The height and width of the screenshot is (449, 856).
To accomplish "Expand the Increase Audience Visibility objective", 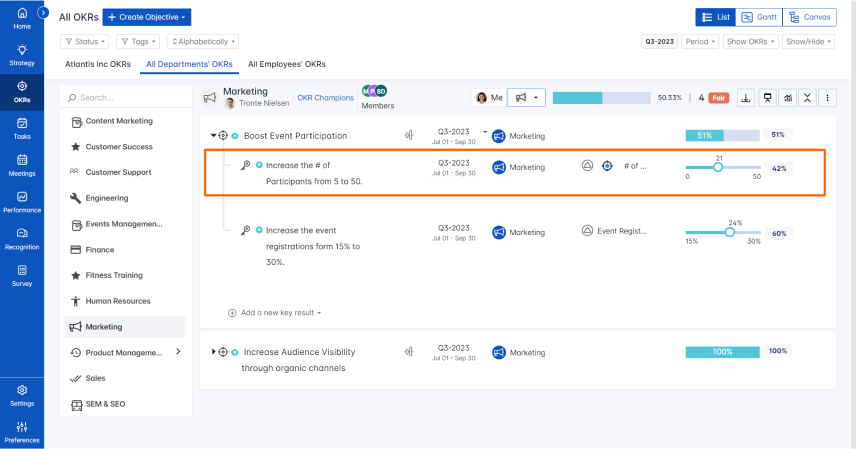I will [213, 352].
